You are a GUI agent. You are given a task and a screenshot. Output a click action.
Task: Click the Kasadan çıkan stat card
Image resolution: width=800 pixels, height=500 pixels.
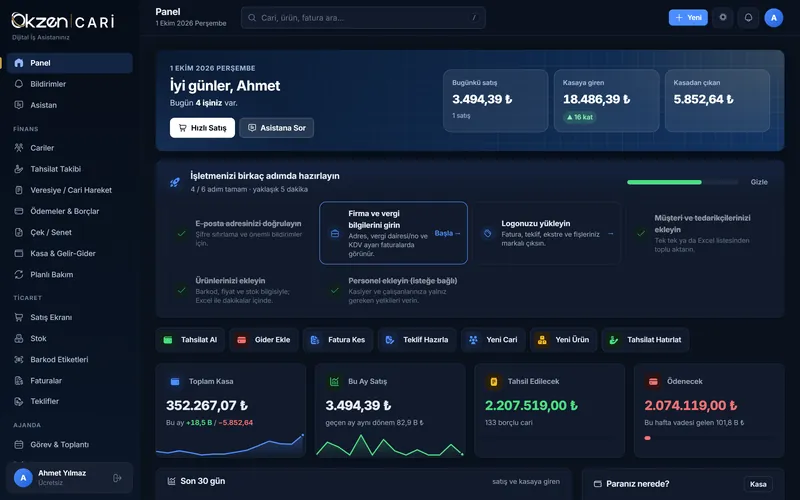pos(717,101)
